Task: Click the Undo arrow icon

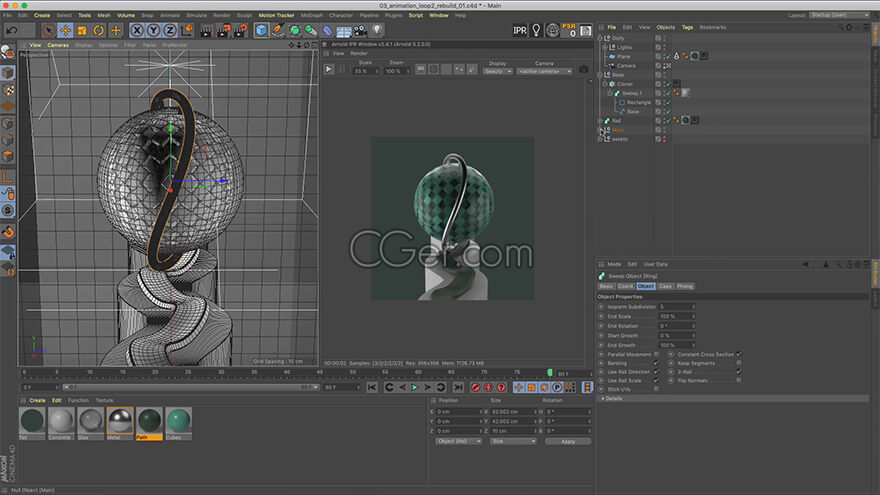Action: click(12, 30)
